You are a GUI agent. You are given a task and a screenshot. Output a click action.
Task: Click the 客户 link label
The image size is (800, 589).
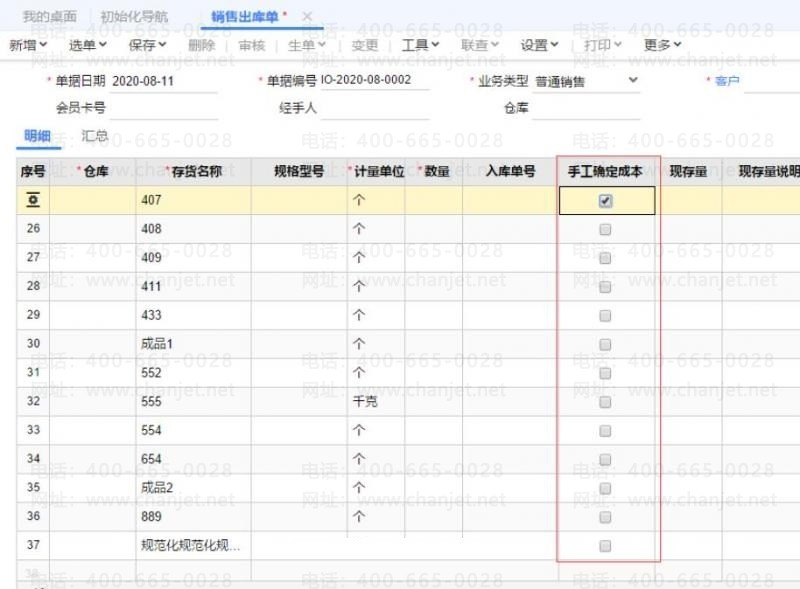727,81
